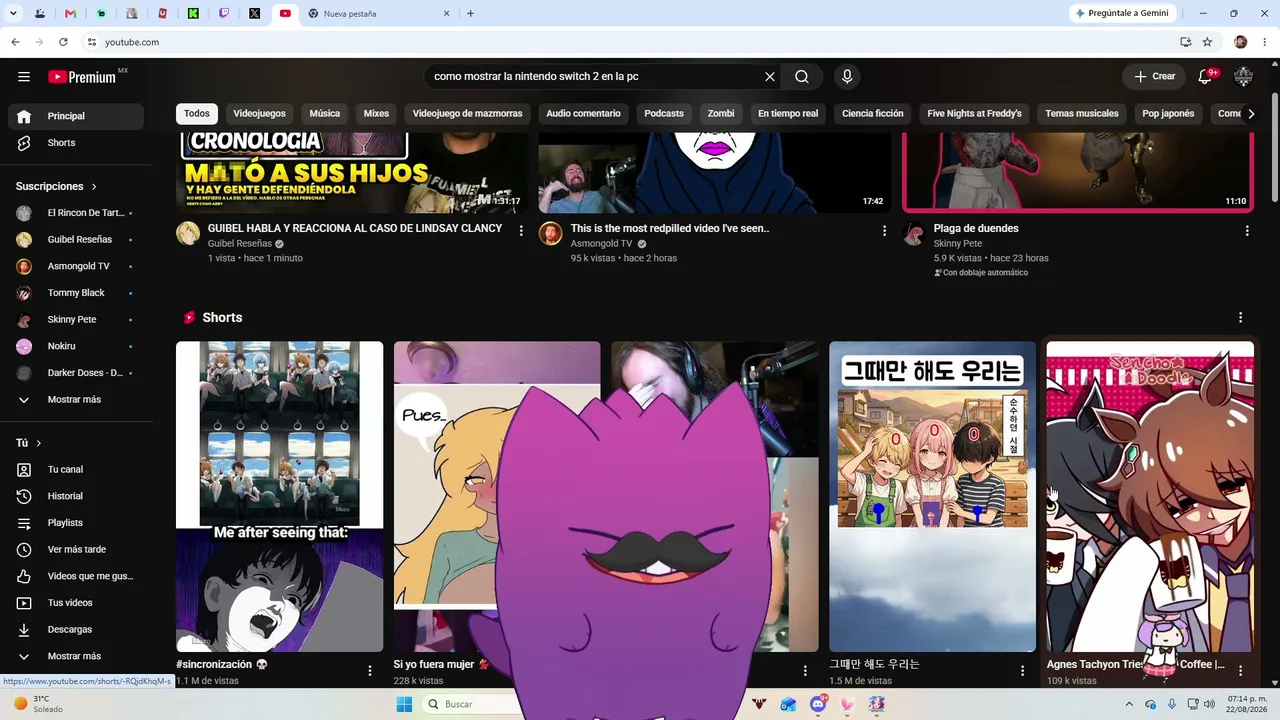Open Chrome three-dot menu
This screenshot has height=720, width=1280.
(x=1266, y=42)
